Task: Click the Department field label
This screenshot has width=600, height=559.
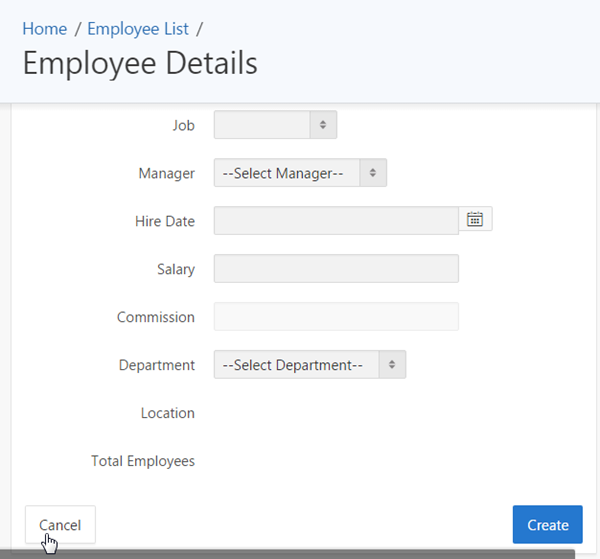Action: (x=157, y=365)
